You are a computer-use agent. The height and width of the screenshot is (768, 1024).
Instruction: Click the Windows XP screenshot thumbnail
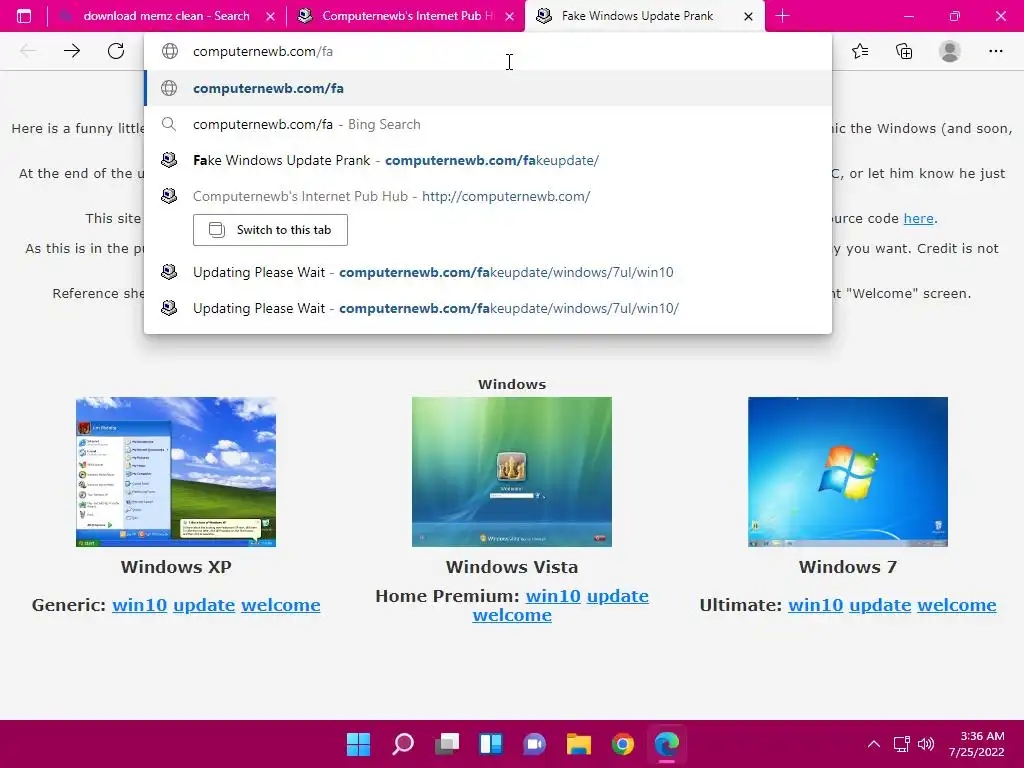click(x=176, y=472)
